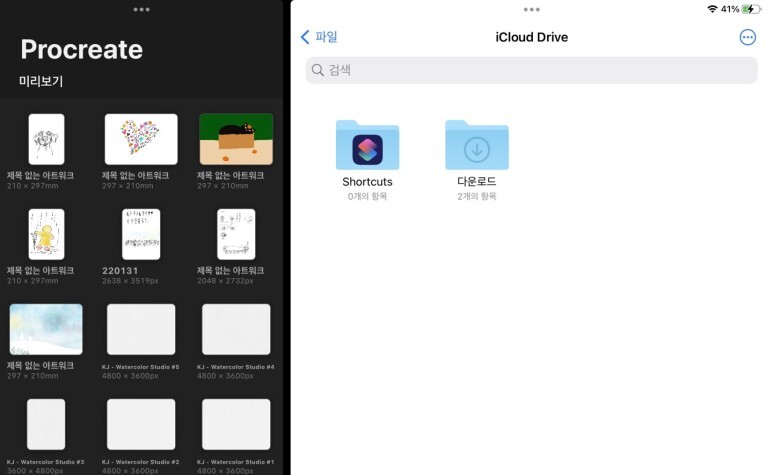Click the 'Shortcuts' folder name label
This screenshot has width=773, height=475.
pyautogui.click(x=367, y=182)
